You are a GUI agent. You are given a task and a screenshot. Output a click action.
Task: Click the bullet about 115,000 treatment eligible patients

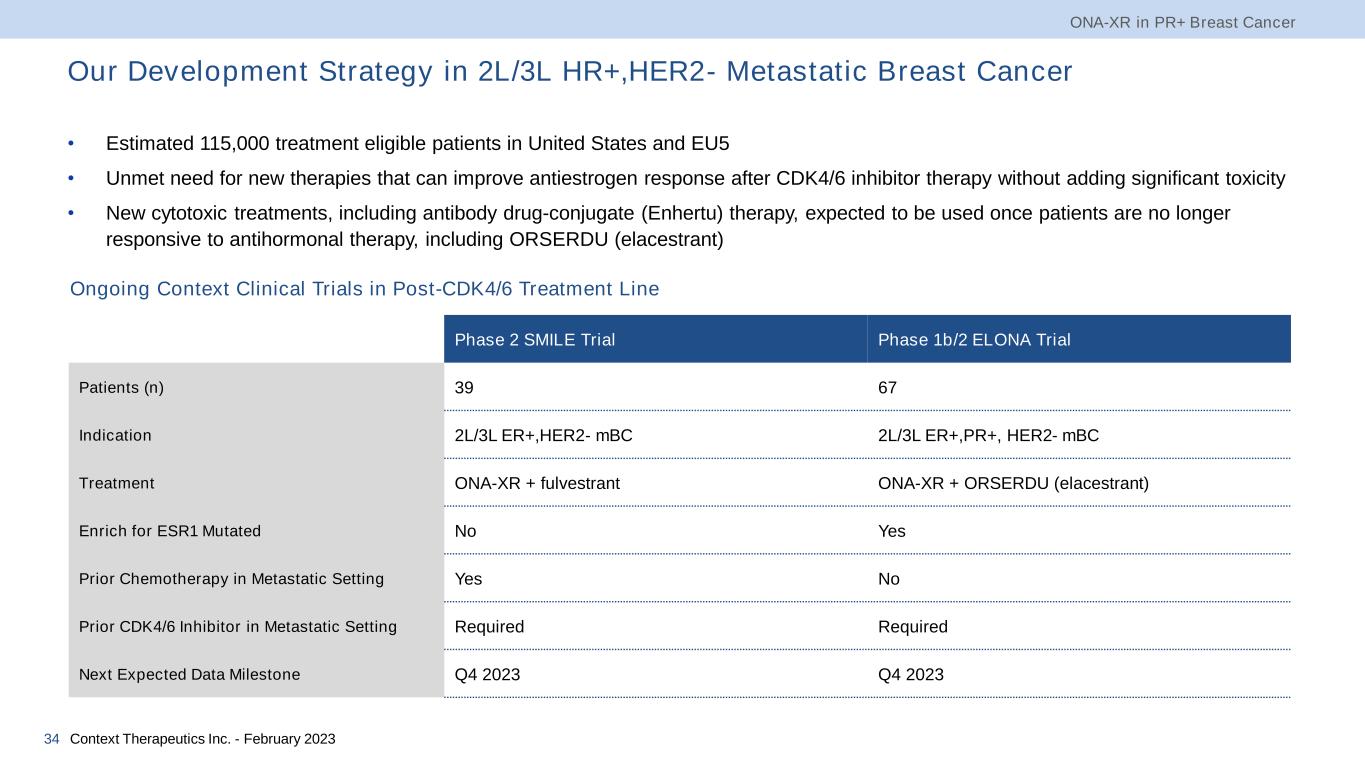click(417, 143)
